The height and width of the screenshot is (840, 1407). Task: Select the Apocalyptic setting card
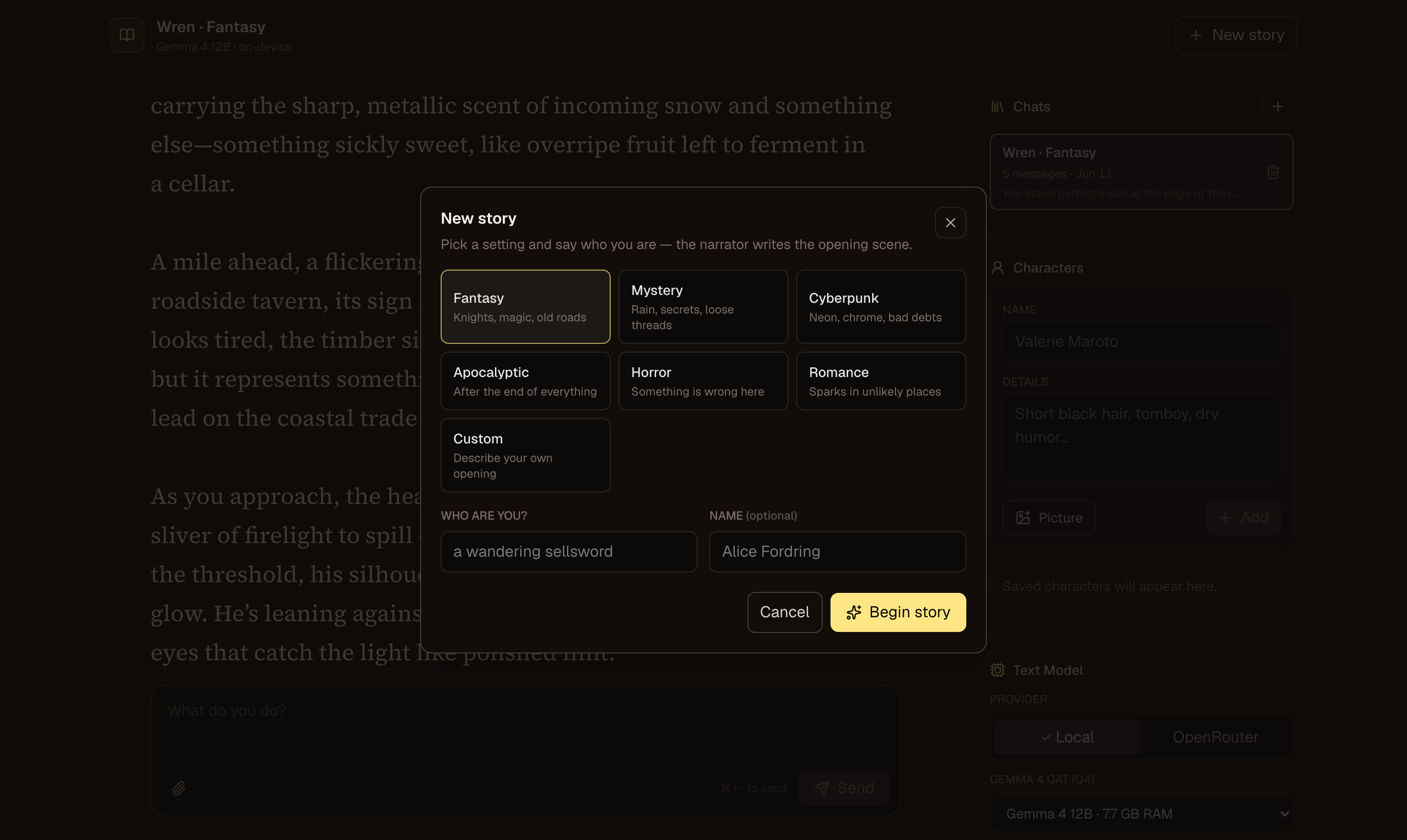tap(525, 380)
